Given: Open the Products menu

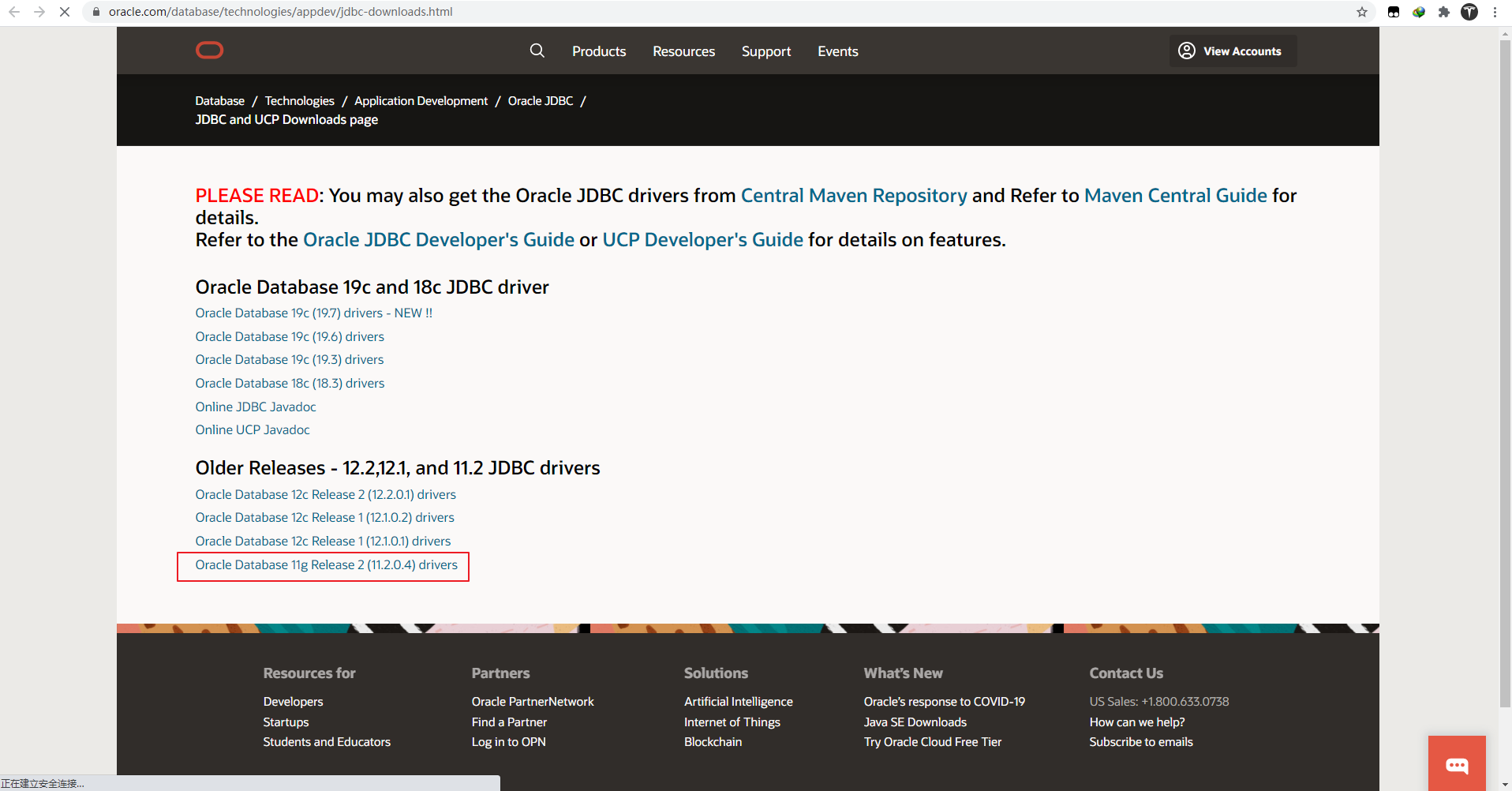Looking at the screenshot, I should (x=599, y=51).
